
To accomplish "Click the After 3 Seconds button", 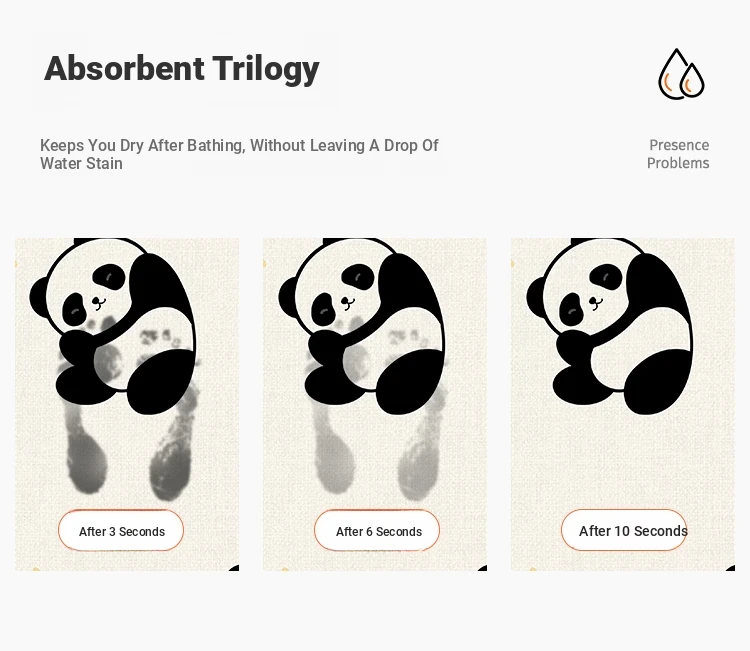I will (x=121, y=530).
